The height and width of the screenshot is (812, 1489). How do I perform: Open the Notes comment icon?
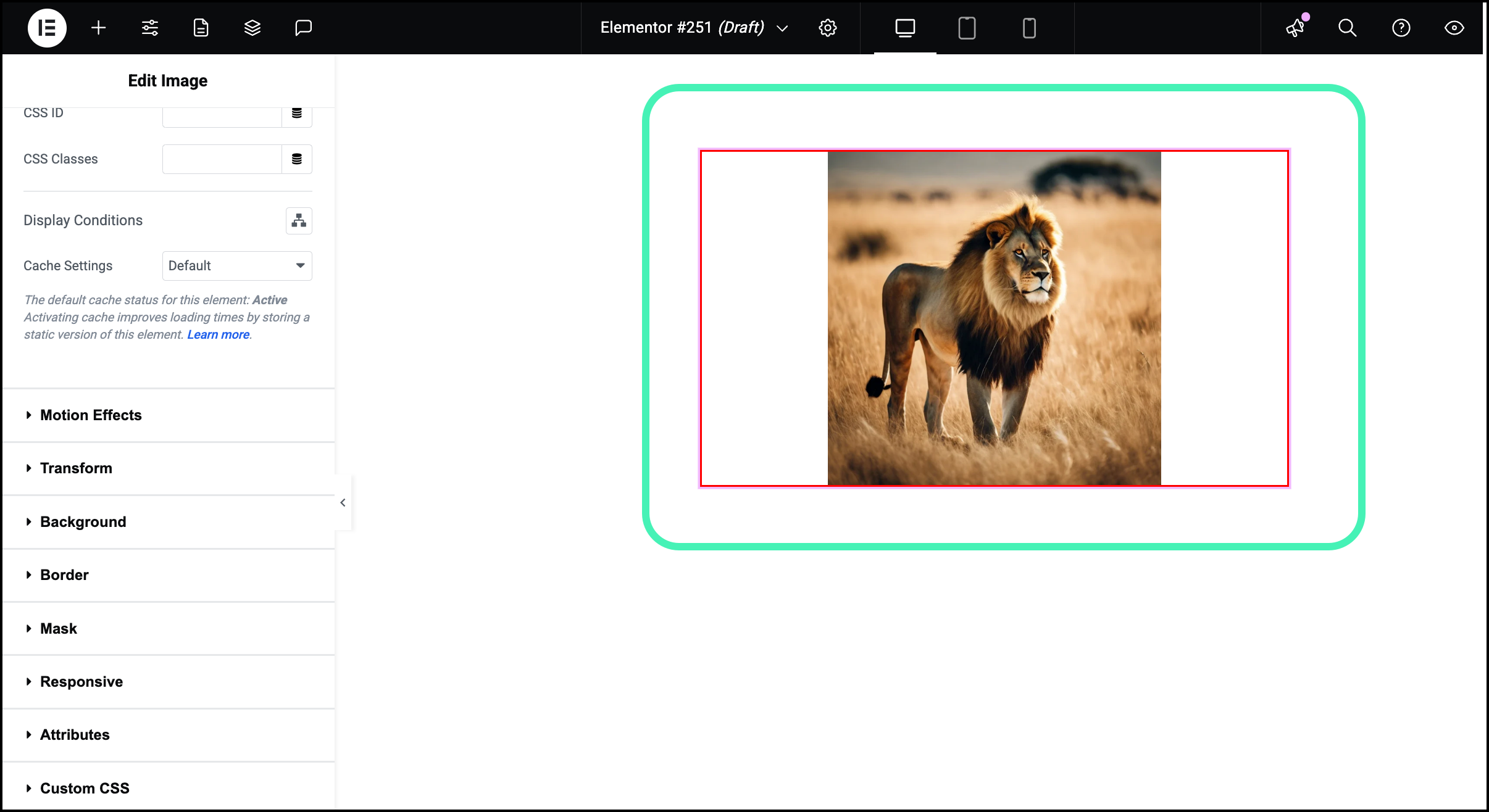[x=304, y=28]
